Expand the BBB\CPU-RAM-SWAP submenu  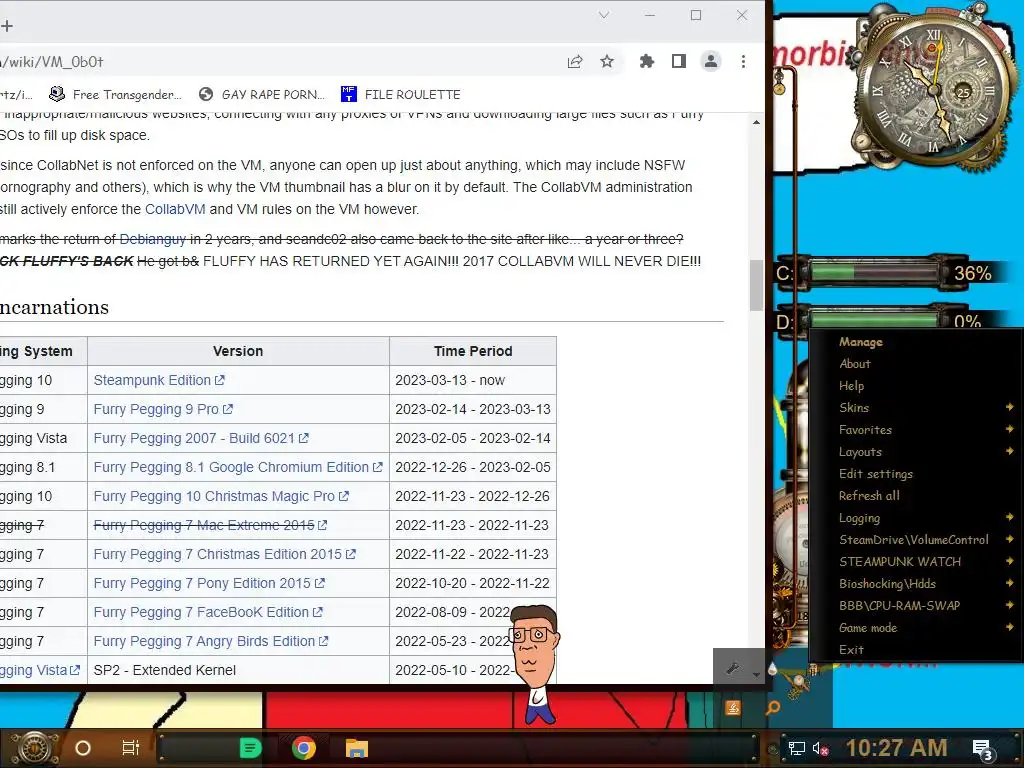coord(916,606)
